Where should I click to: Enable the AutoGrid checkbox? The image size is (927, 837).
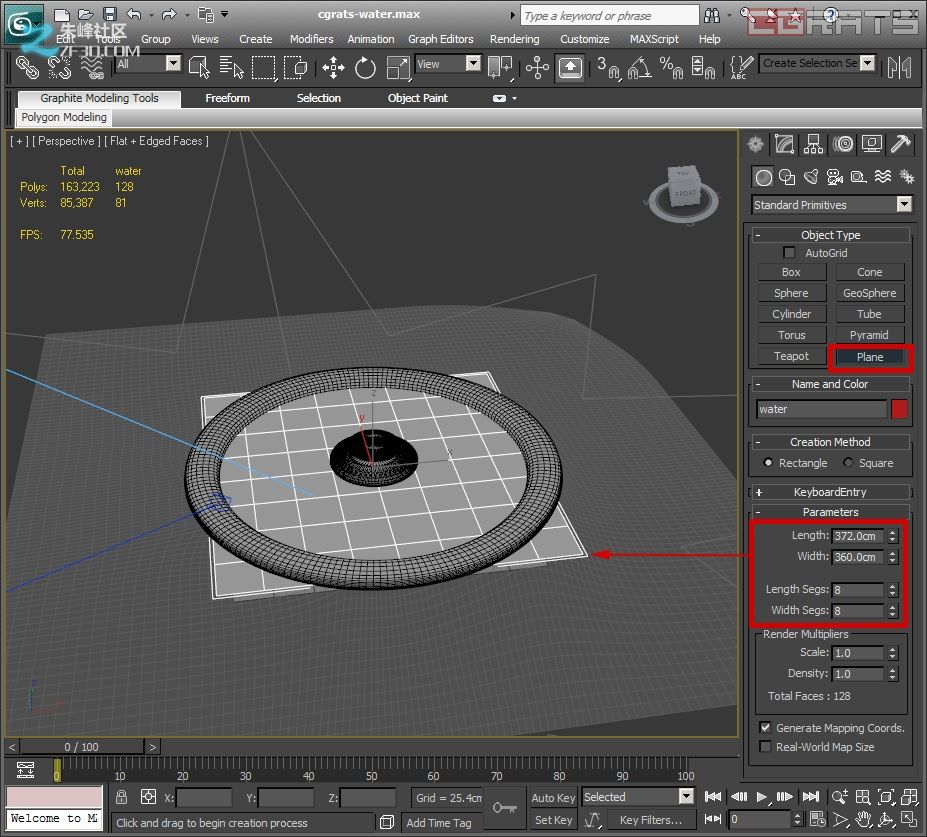(790, 253)
